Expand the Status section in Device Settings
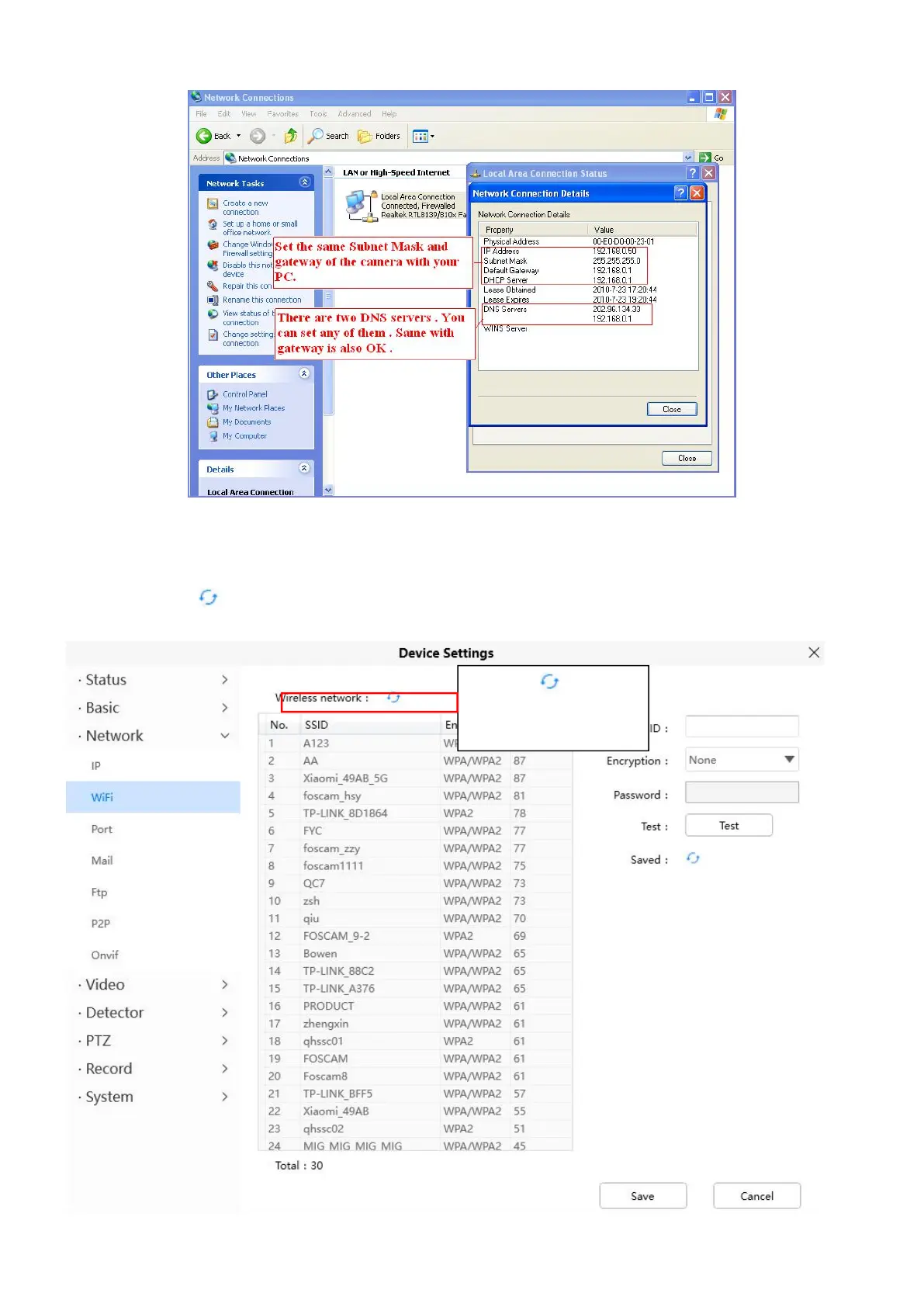This screenshot has width=924, height=1307. (x=154, y=680)
